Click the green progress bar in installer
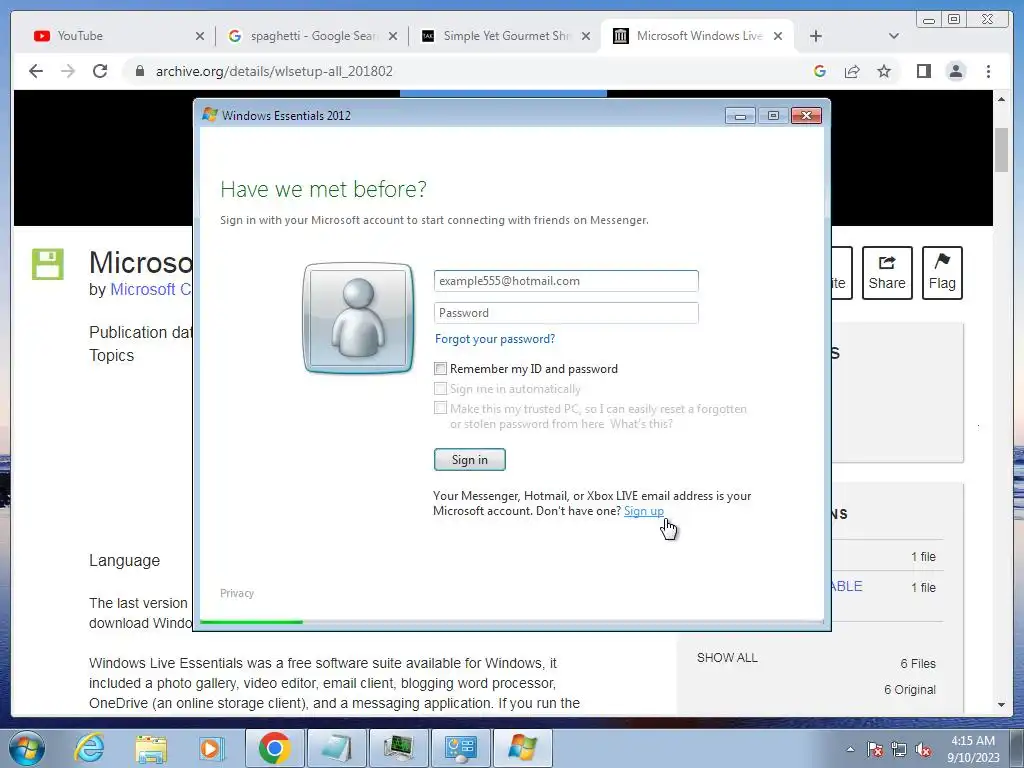The image size is (1024, 768). (251, 622)
